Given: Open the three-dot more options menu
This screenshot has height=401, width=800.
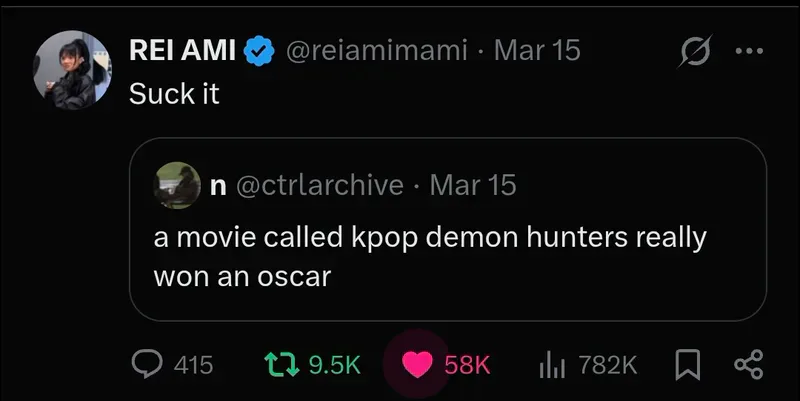Looking at the screenshot, I should click(x=748, y=52).
